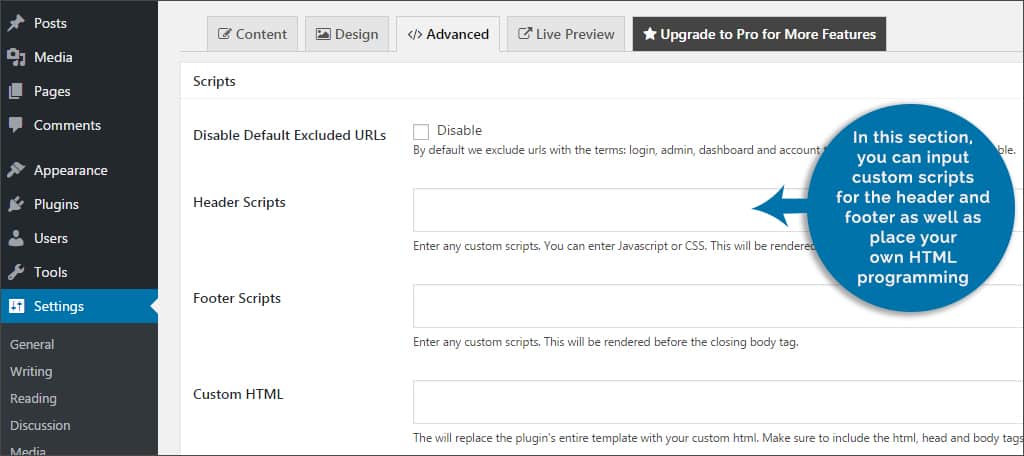Click the Users person icon
The image size is (1024, 456).
16,238
